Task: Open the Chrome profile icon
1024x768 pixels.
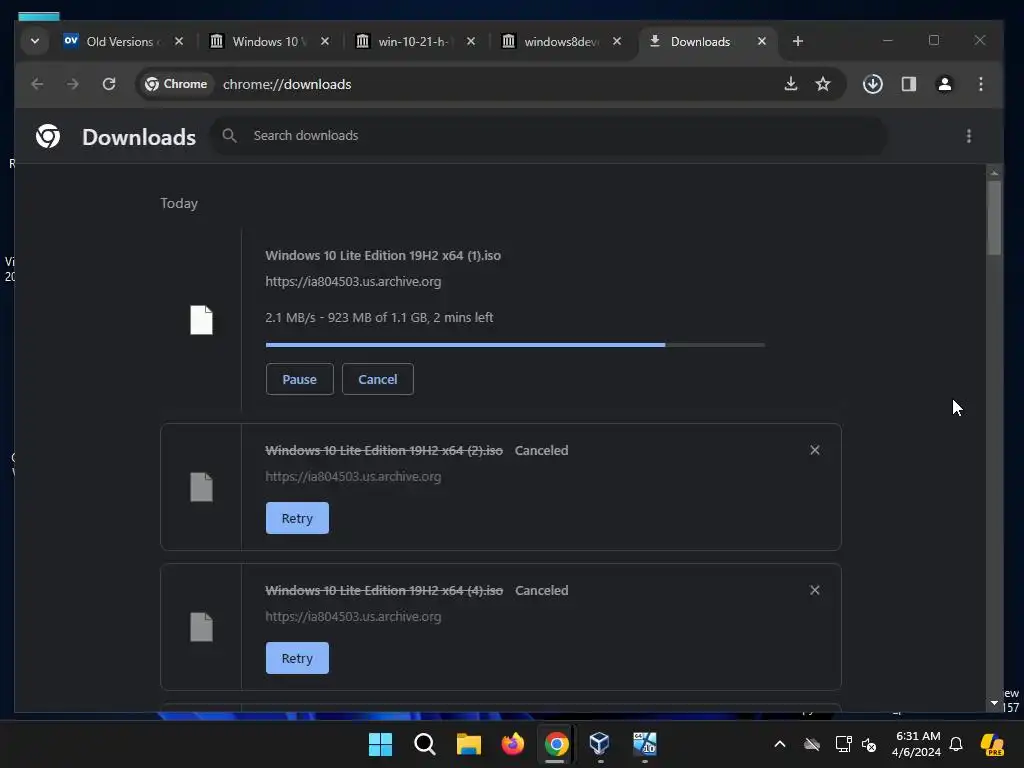Action: click(x=944, y=84)
